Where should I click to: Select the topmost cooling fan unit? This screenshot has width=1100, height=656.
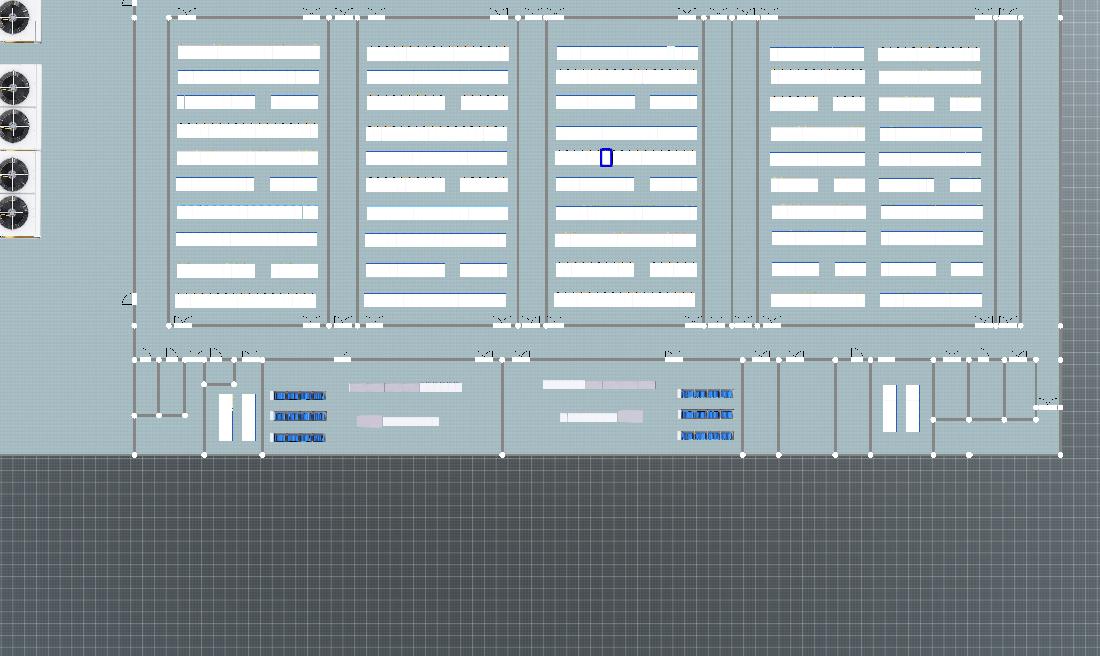coord(14,18)
